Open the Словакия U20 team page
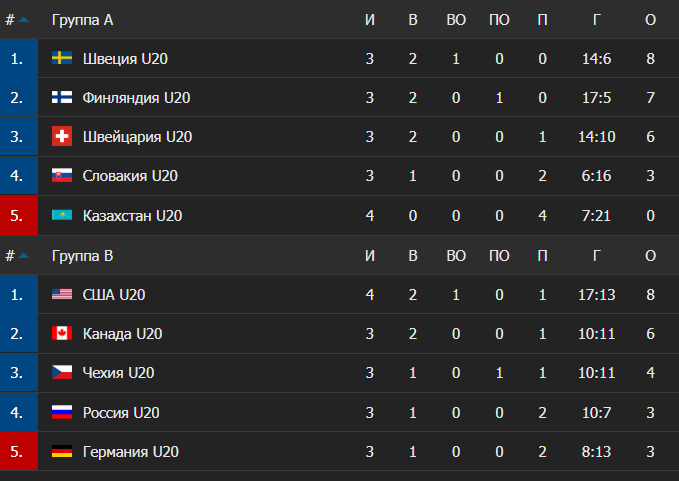Screen dimensions: 679x481 pos(130,176)
